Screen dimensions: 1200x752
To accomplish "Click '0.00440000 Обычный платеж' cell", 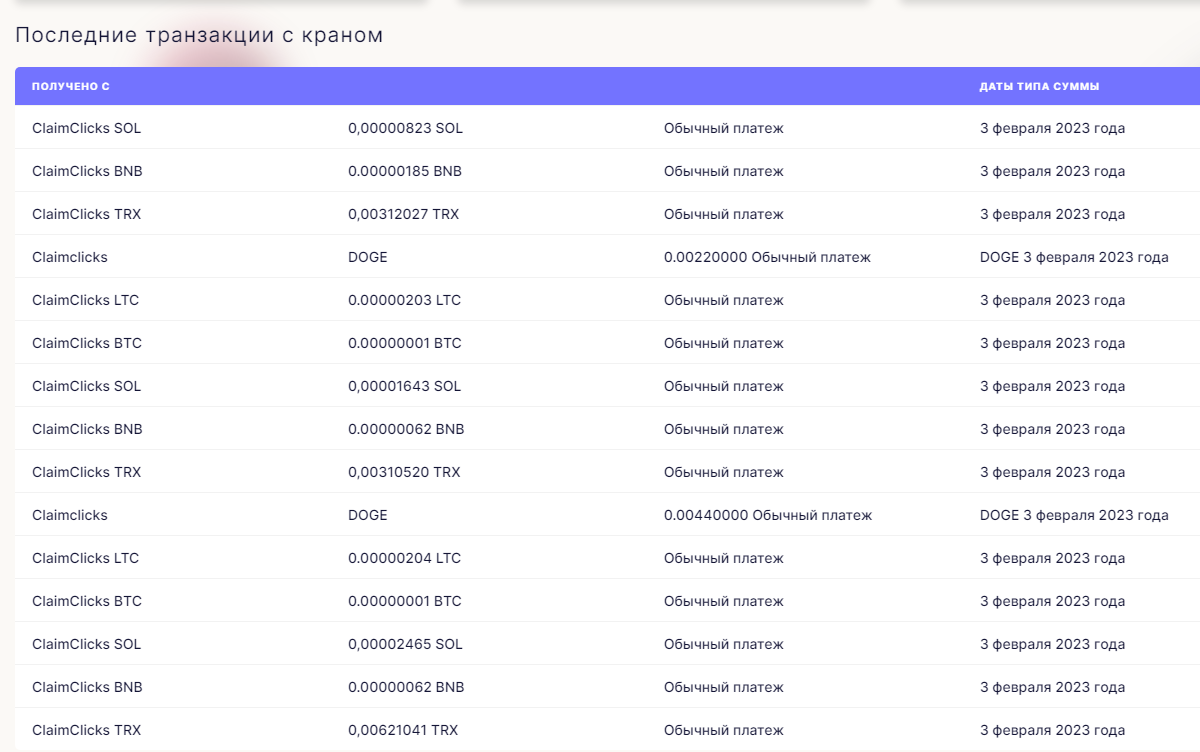I will click(x=768, y=515).
